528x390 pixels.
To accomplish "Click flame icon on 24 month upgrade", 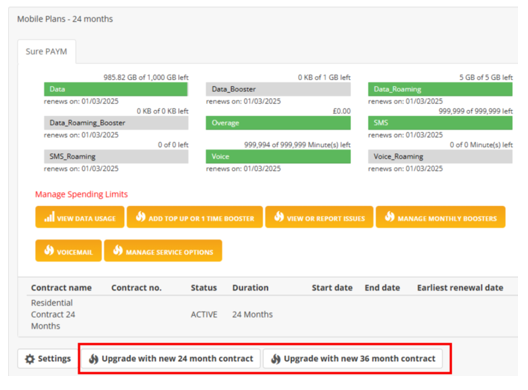I will pos(94,359).
